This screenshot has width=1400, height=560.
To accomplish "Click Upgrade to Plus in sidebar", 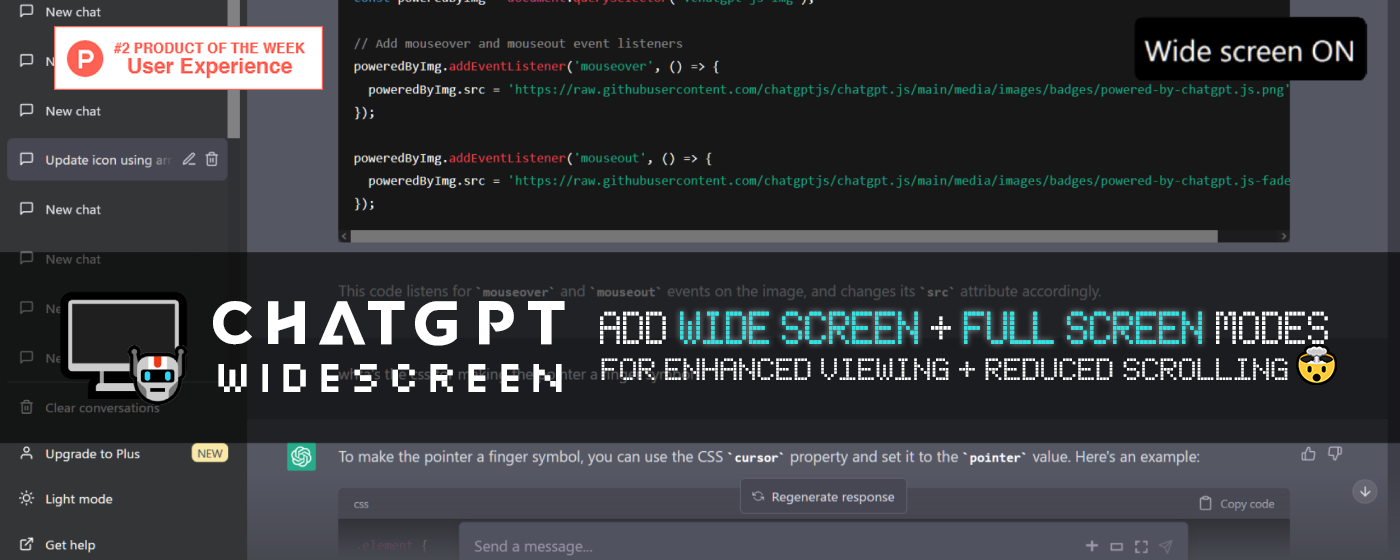I will (x=92, y=454).
